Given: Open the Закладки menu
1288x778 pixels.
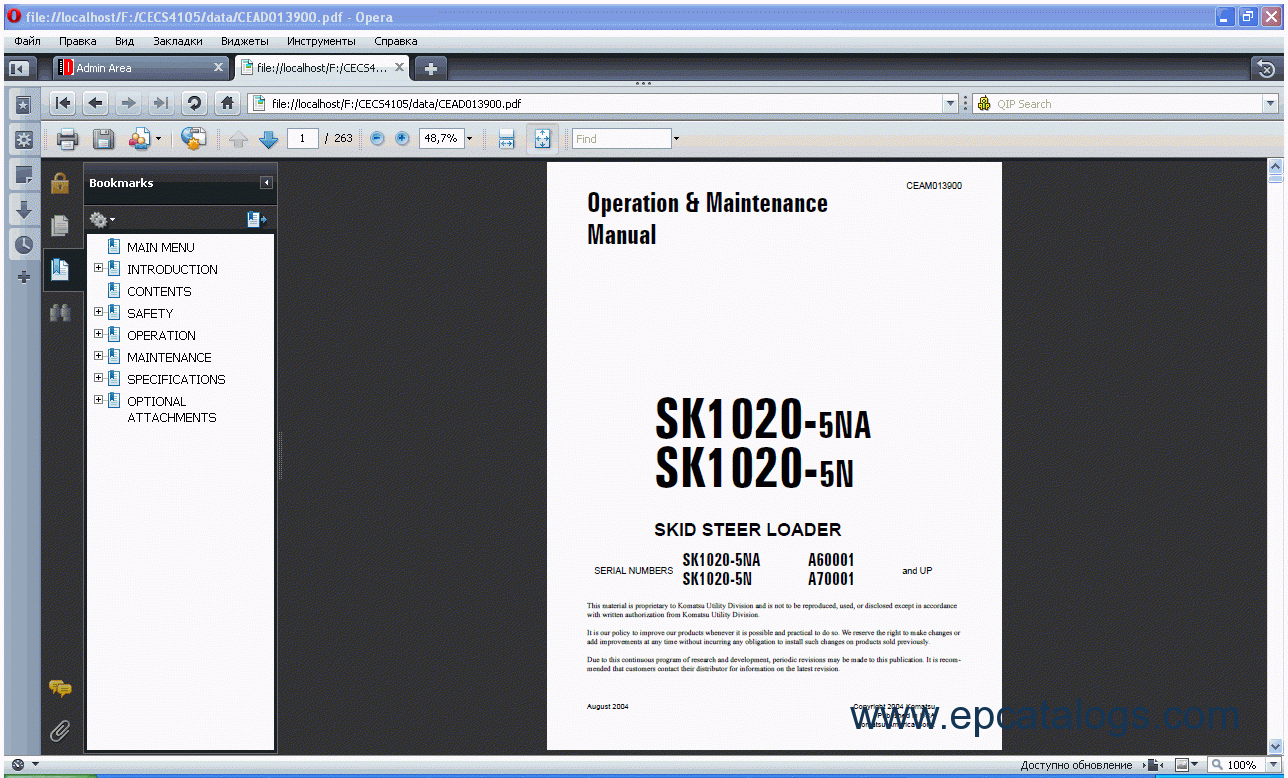Looking at the screenshot, I should click(x=177, y=41).
